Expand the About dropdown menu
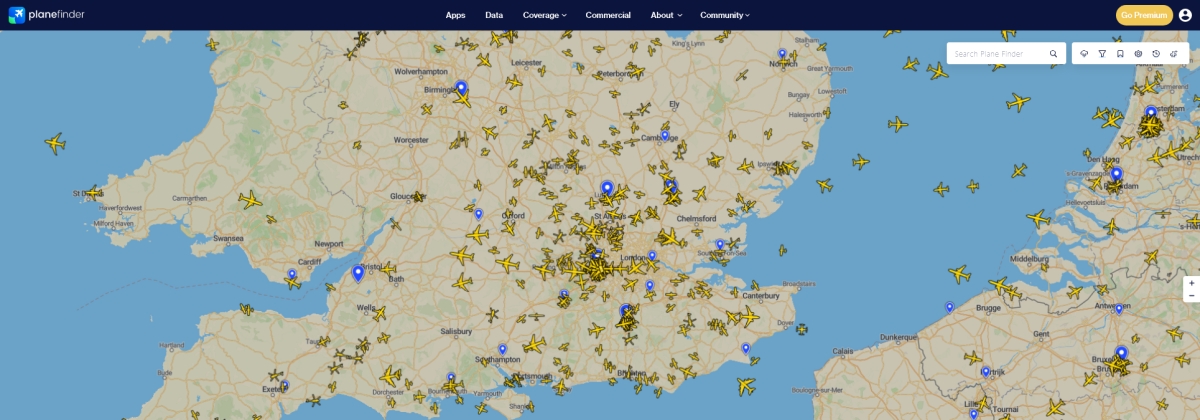1200x420 pixels. coord(666,15)
